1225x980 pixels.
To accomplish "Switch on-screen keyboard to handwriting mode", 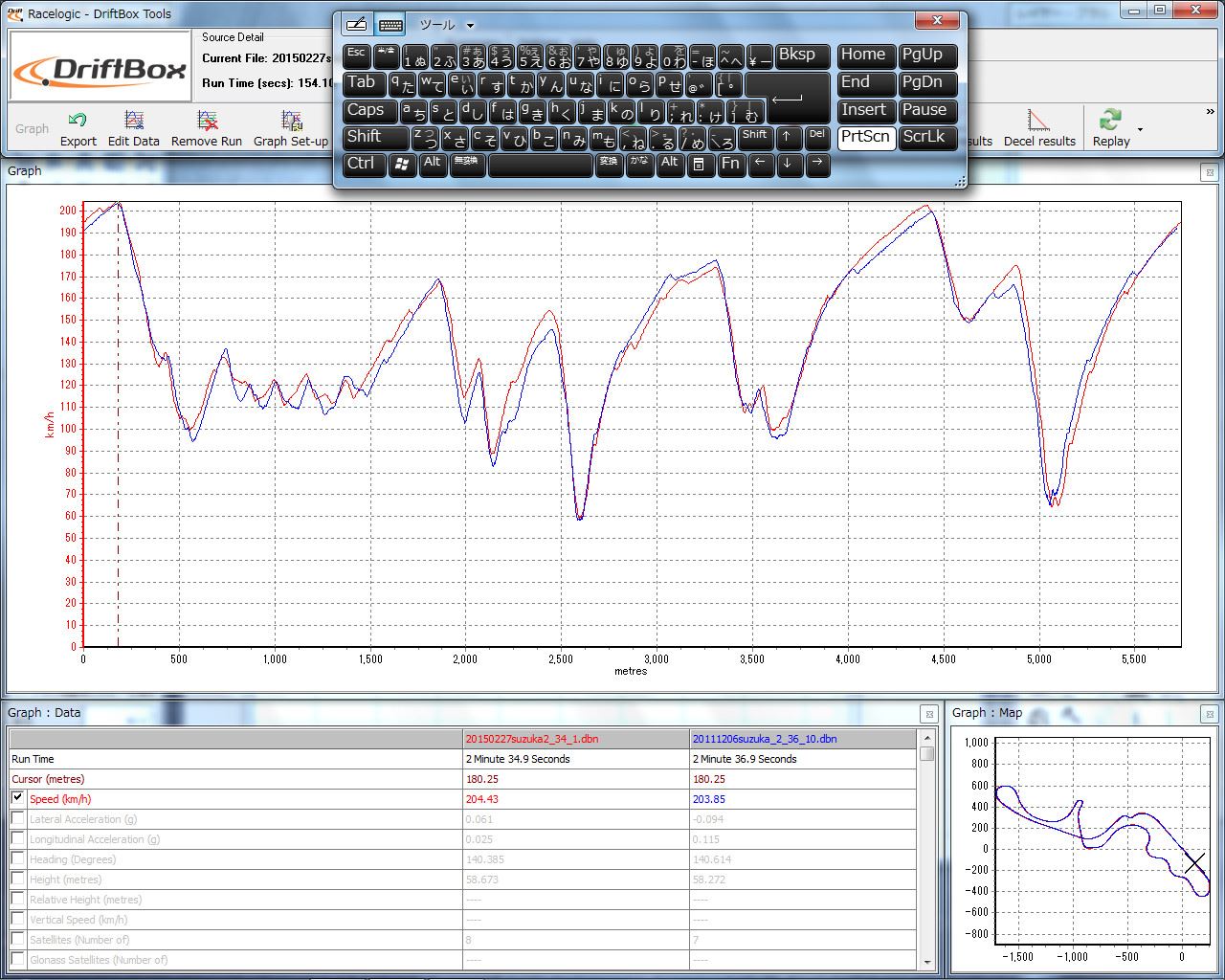I will (357, 25).
